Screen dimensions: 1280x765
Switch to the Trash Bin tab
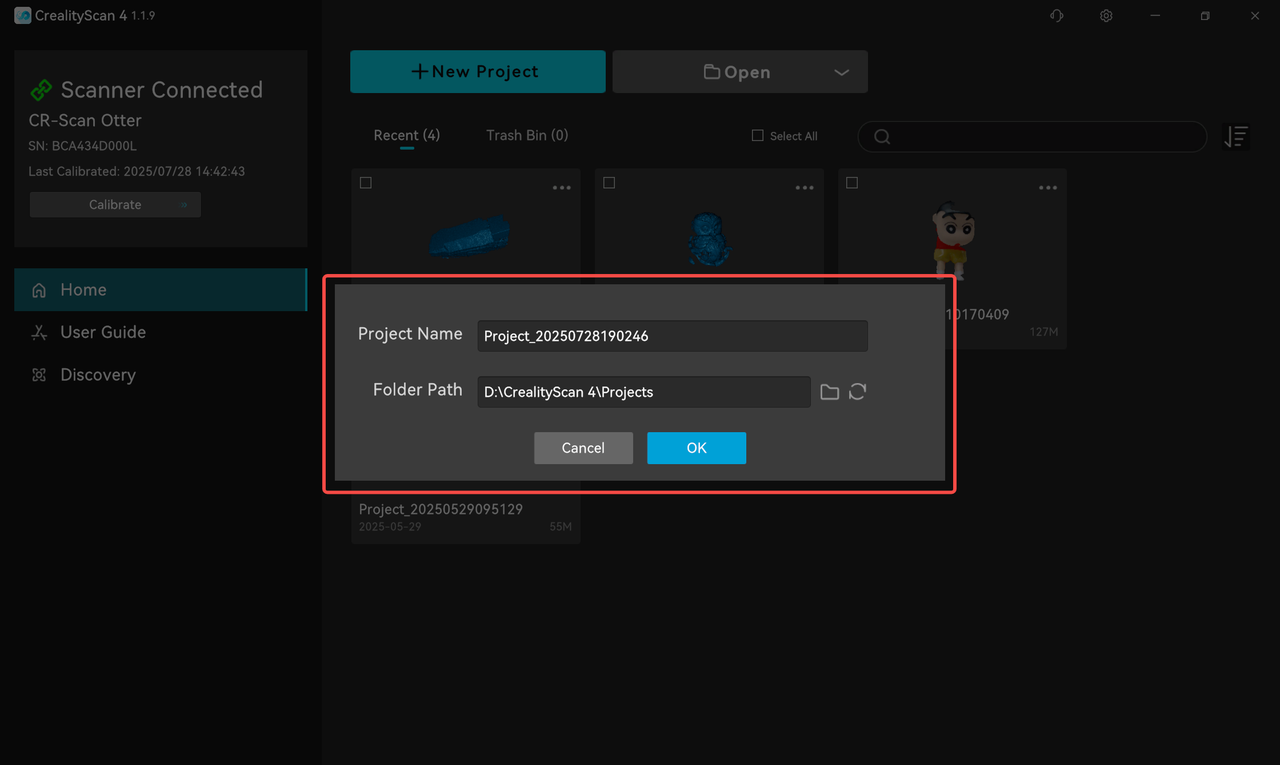(527, 135)
